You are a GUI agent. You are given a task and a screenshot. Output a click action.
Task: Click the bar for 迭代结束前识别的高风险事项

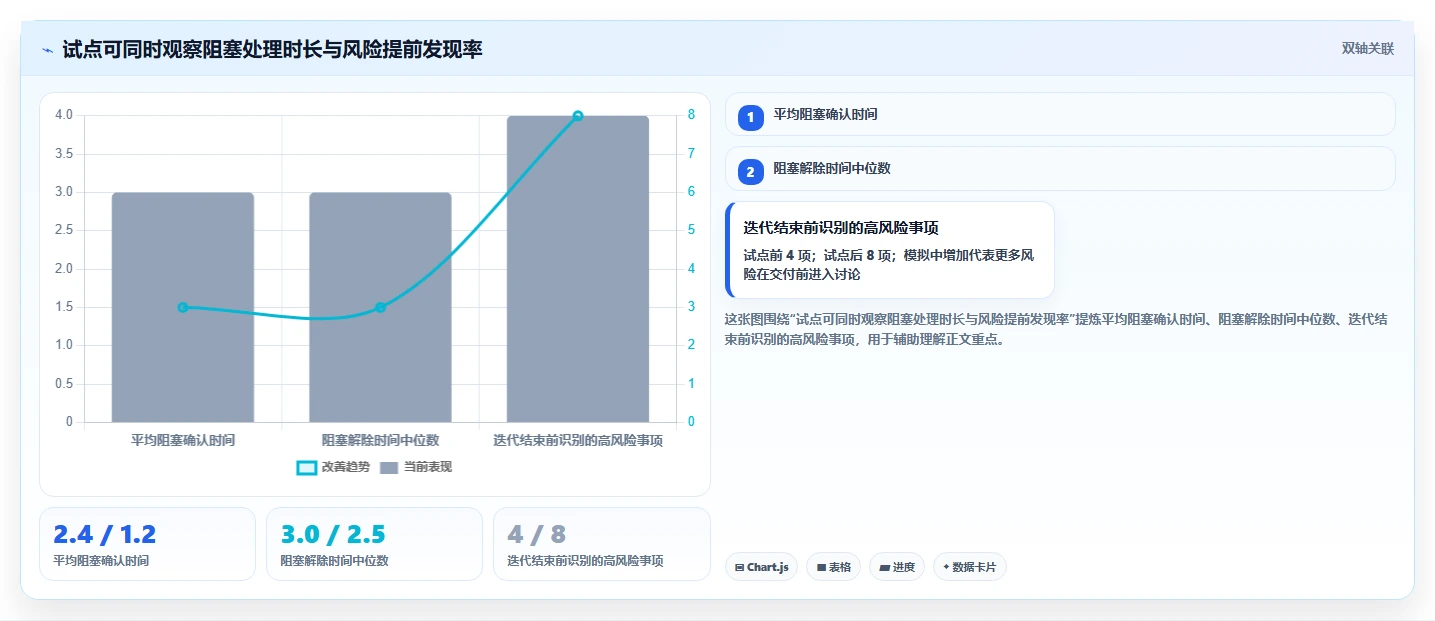[578, 269]
